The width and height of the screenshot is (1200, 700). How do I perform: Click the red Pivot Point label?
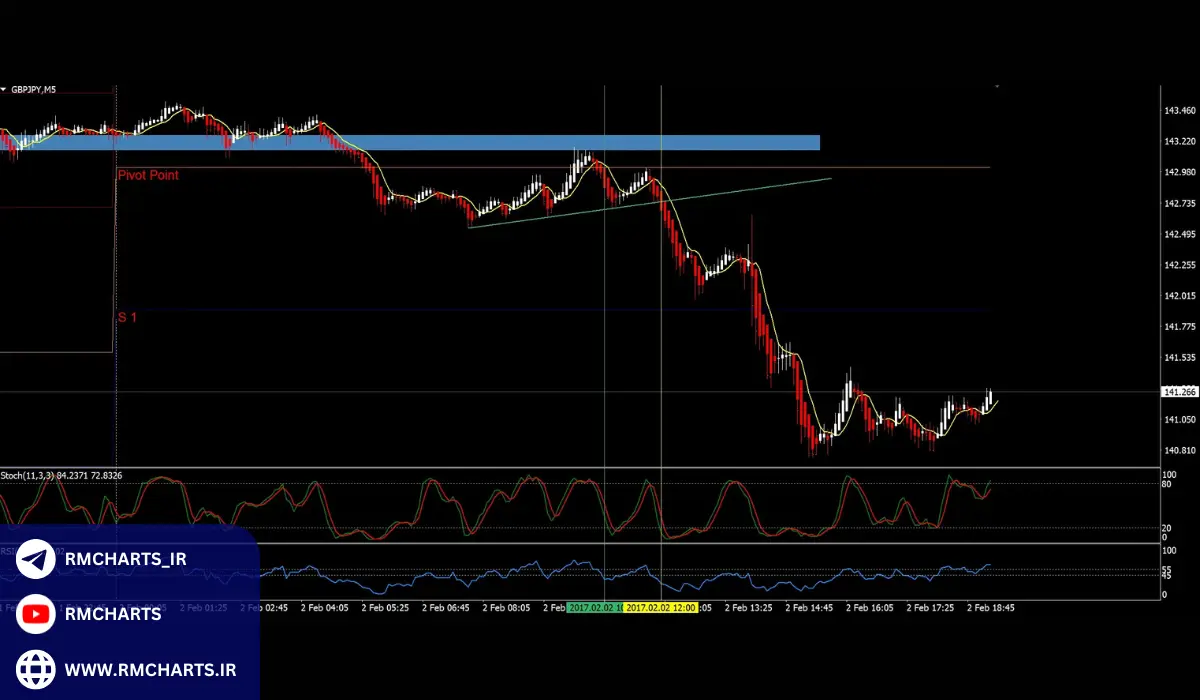point(148,175)
